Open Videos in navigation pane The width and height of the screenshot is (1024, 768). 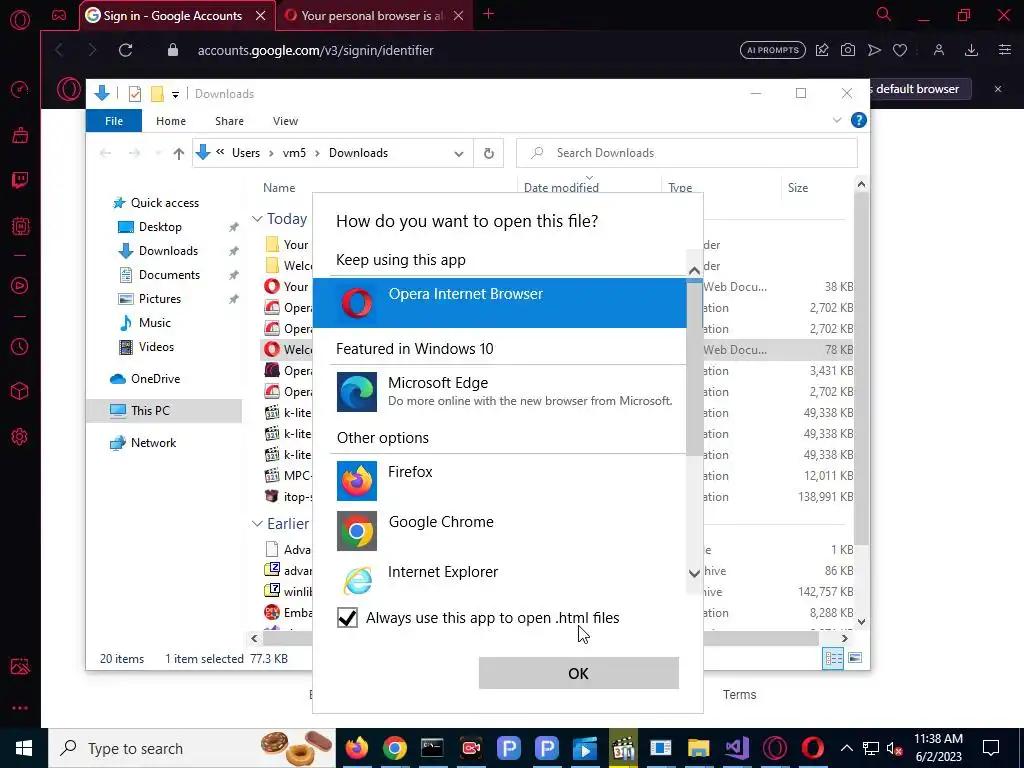[156, 347]
